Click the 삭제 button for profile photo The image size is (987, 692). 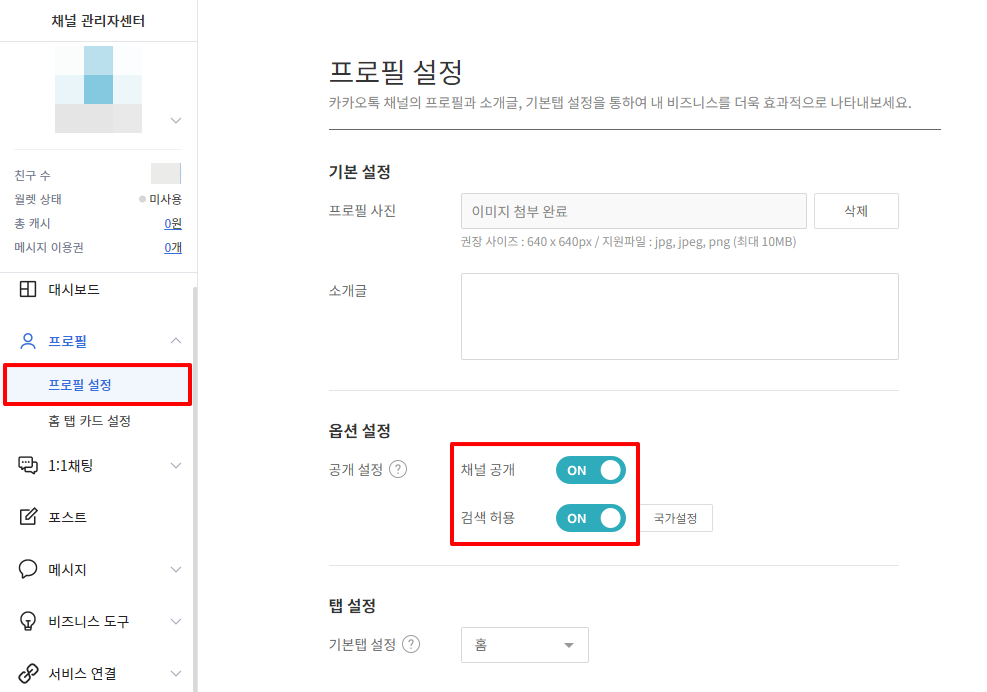[x=856, y=211]
